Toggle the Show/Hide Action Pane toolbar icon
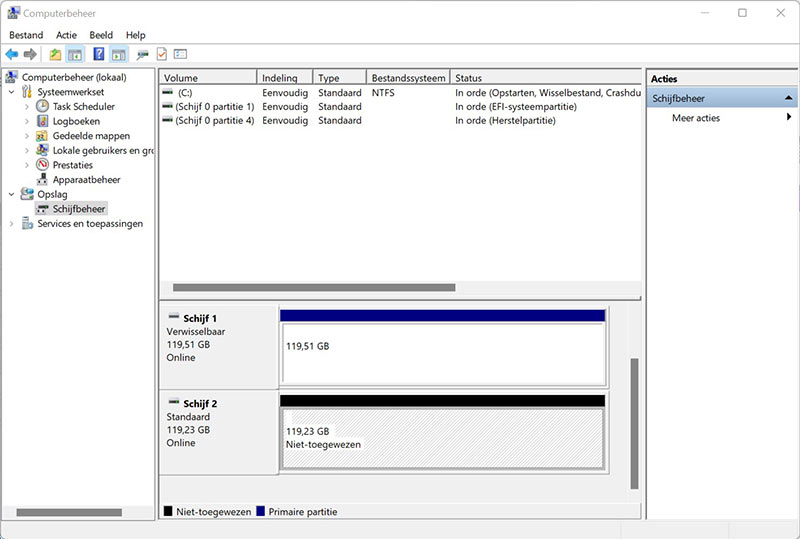 tap(119, 54)
